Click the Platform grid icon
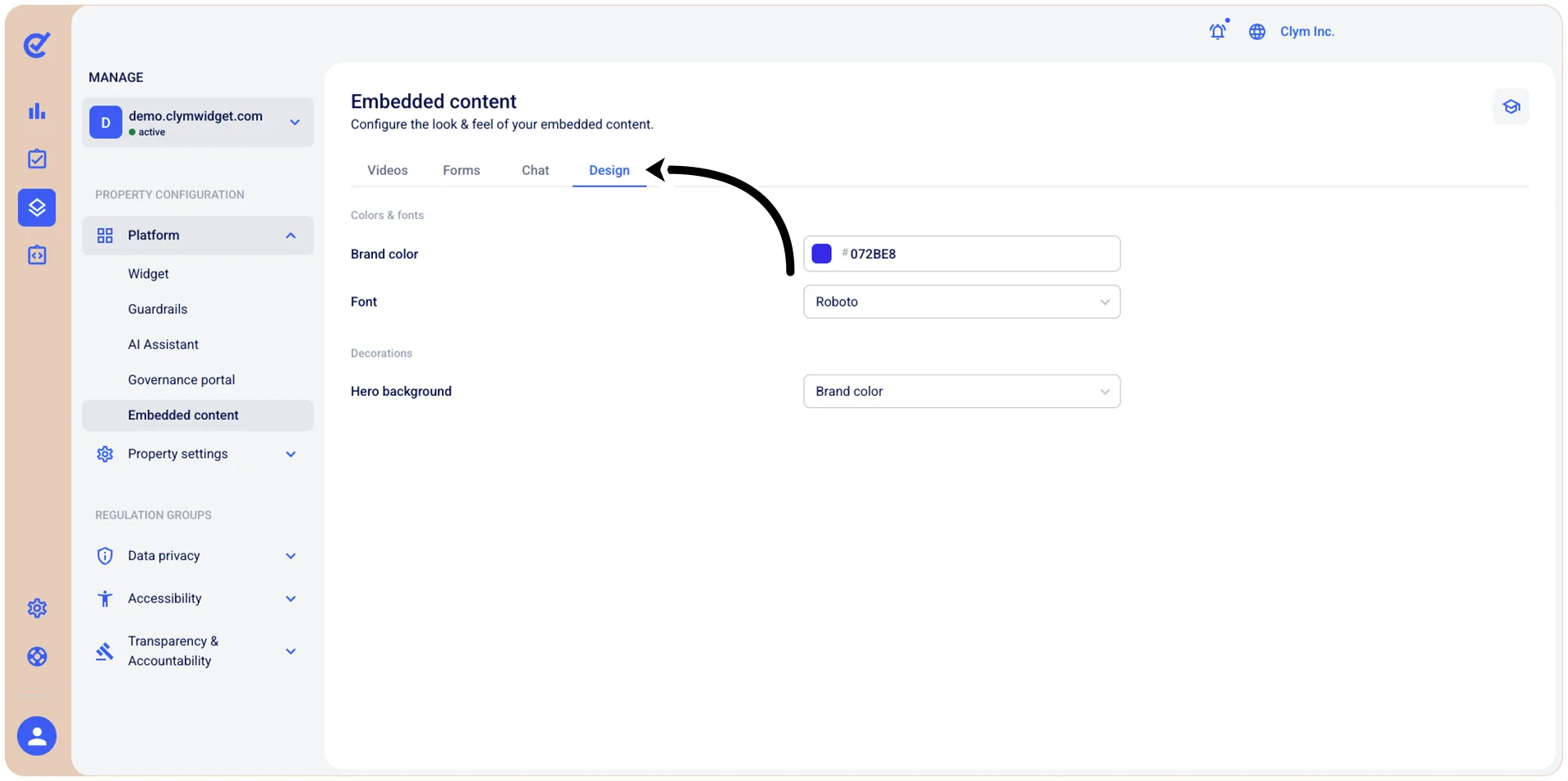The width and height of the screenshot is (1568, 781). 105,236
